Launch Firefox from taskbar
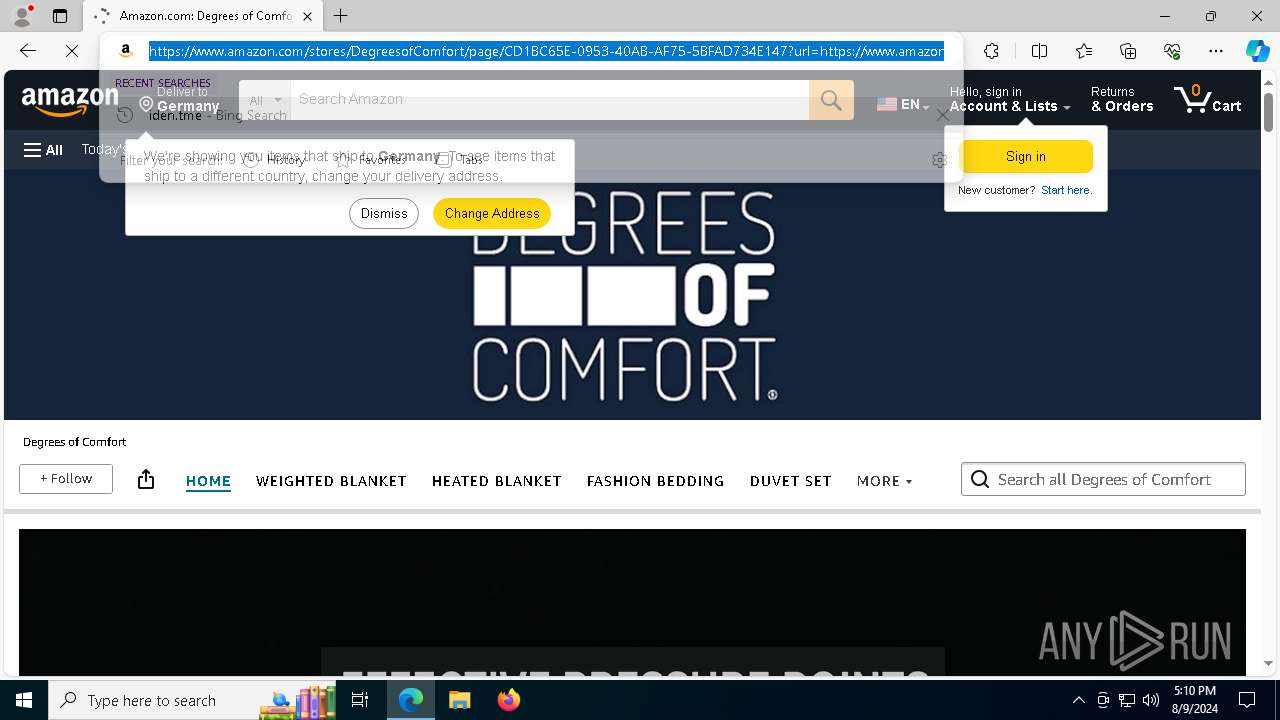This screenshot has height=720, width=1280. tap(508, 700)
